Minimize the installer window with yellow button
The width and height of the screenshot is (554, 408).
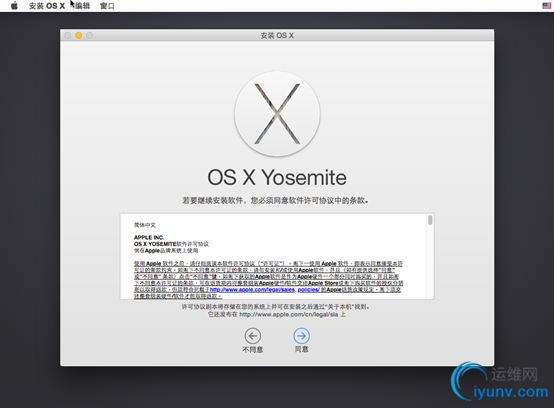(x=79, y=35)
